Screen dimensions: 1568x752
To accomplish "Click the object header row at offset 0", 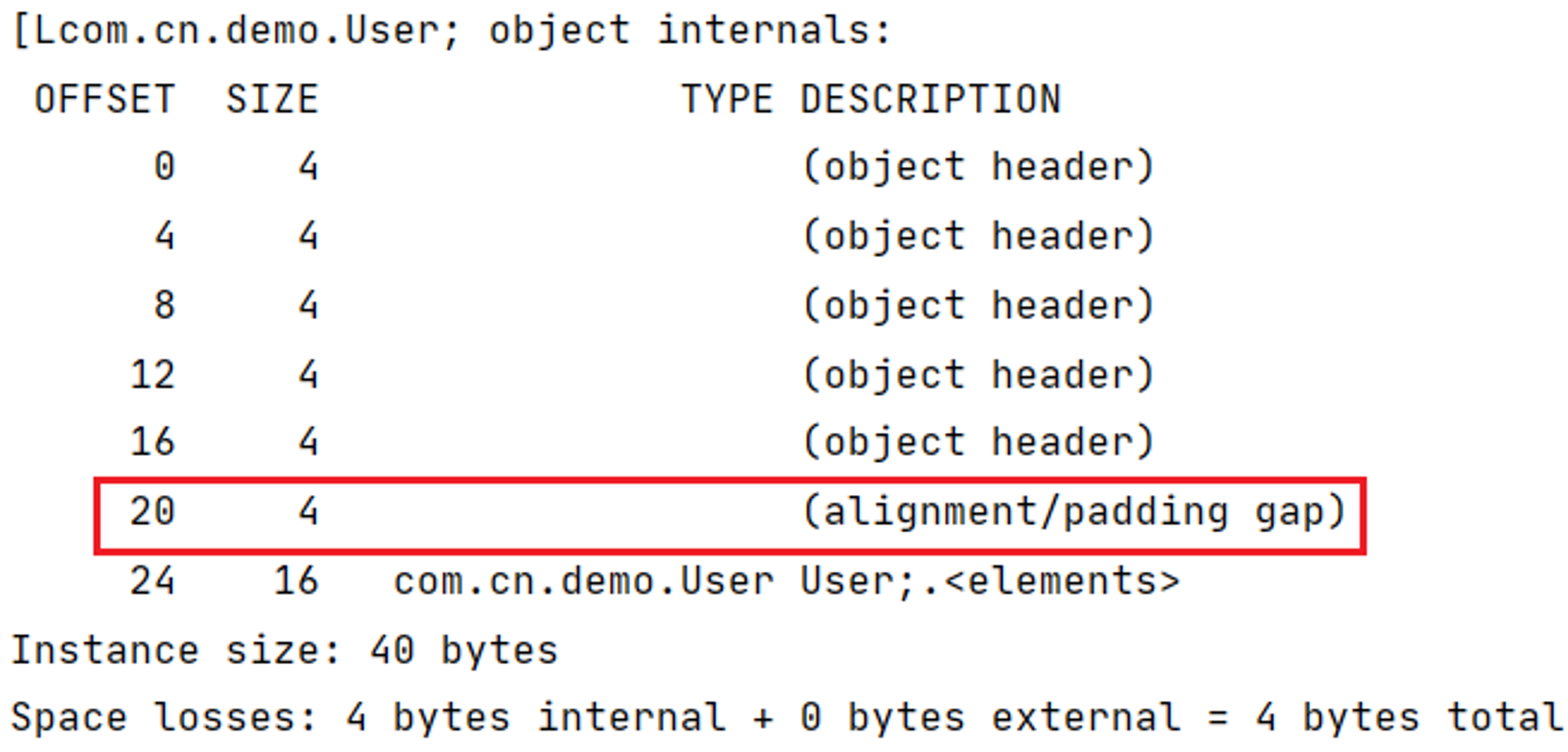I will 654,166.
